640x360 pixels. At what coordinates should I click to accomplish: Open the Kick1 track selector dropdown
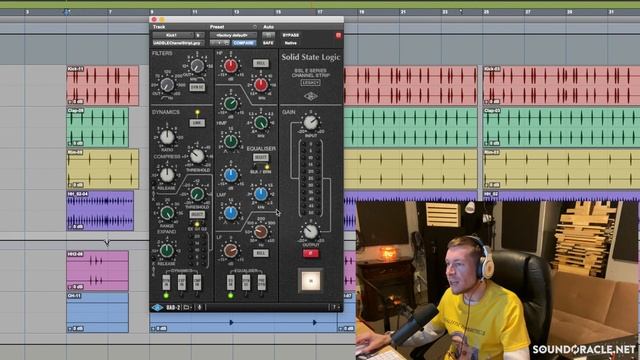173,35
